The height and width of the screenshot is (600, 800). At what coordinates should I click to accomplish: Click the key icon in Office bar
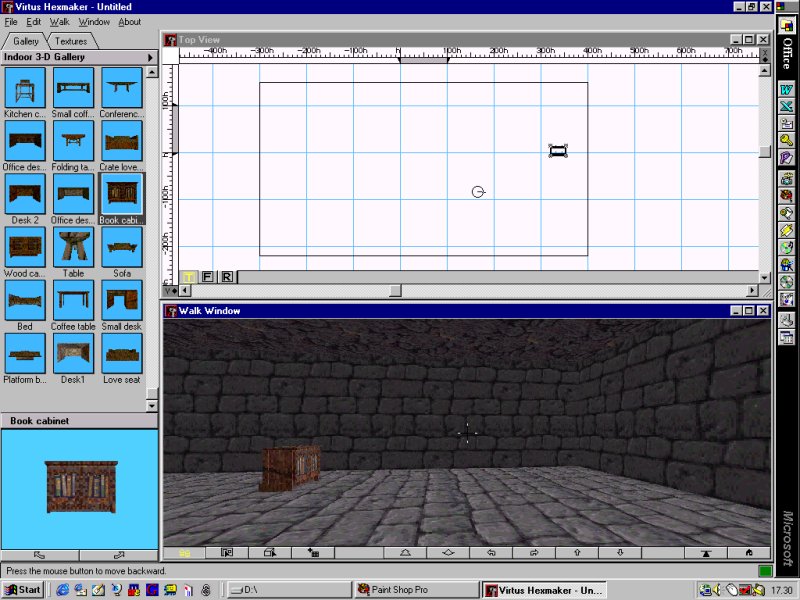[x=786, y=140]
